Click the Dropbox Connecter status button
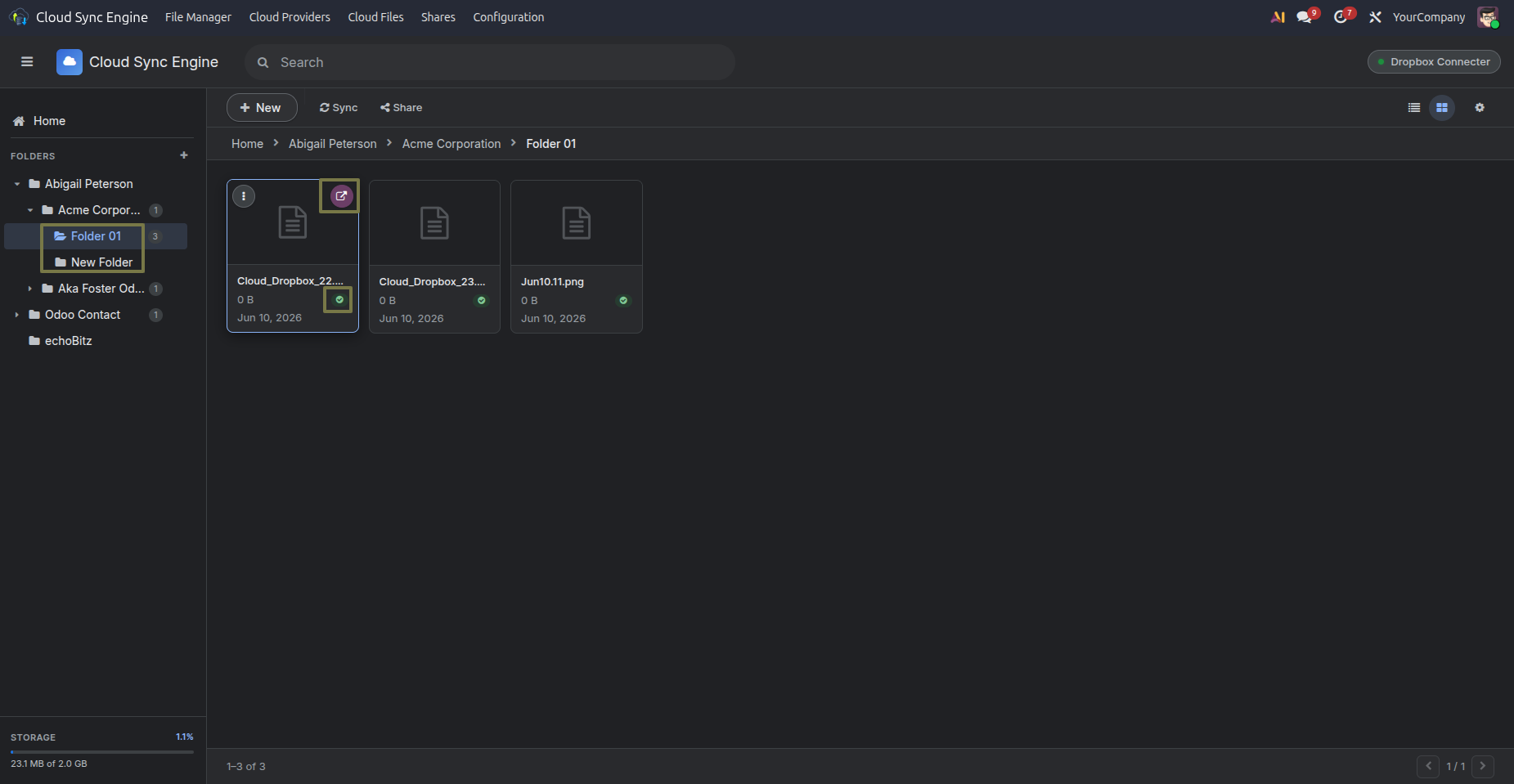1514x784 pixels. 1434,62
